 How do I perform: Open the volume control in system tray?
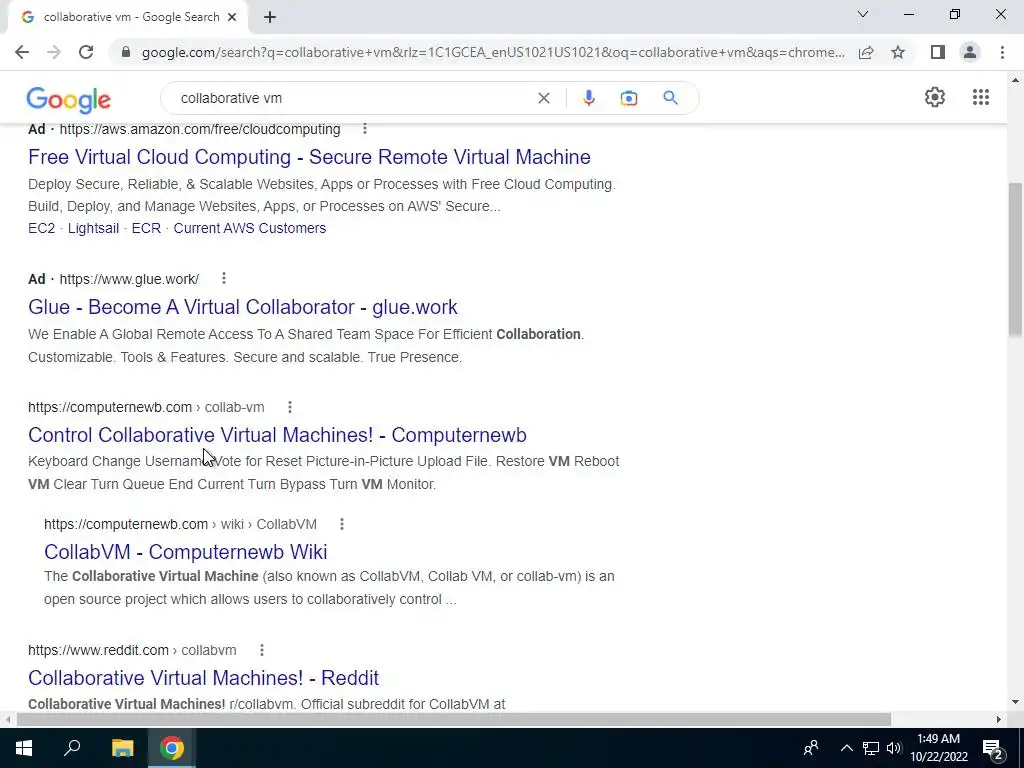click(x=894, y=748)
